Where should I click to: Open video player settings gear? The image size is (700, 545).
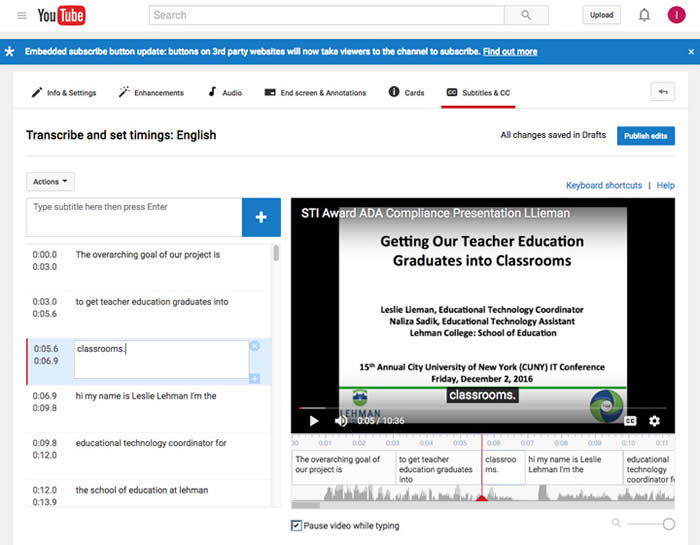654,421
